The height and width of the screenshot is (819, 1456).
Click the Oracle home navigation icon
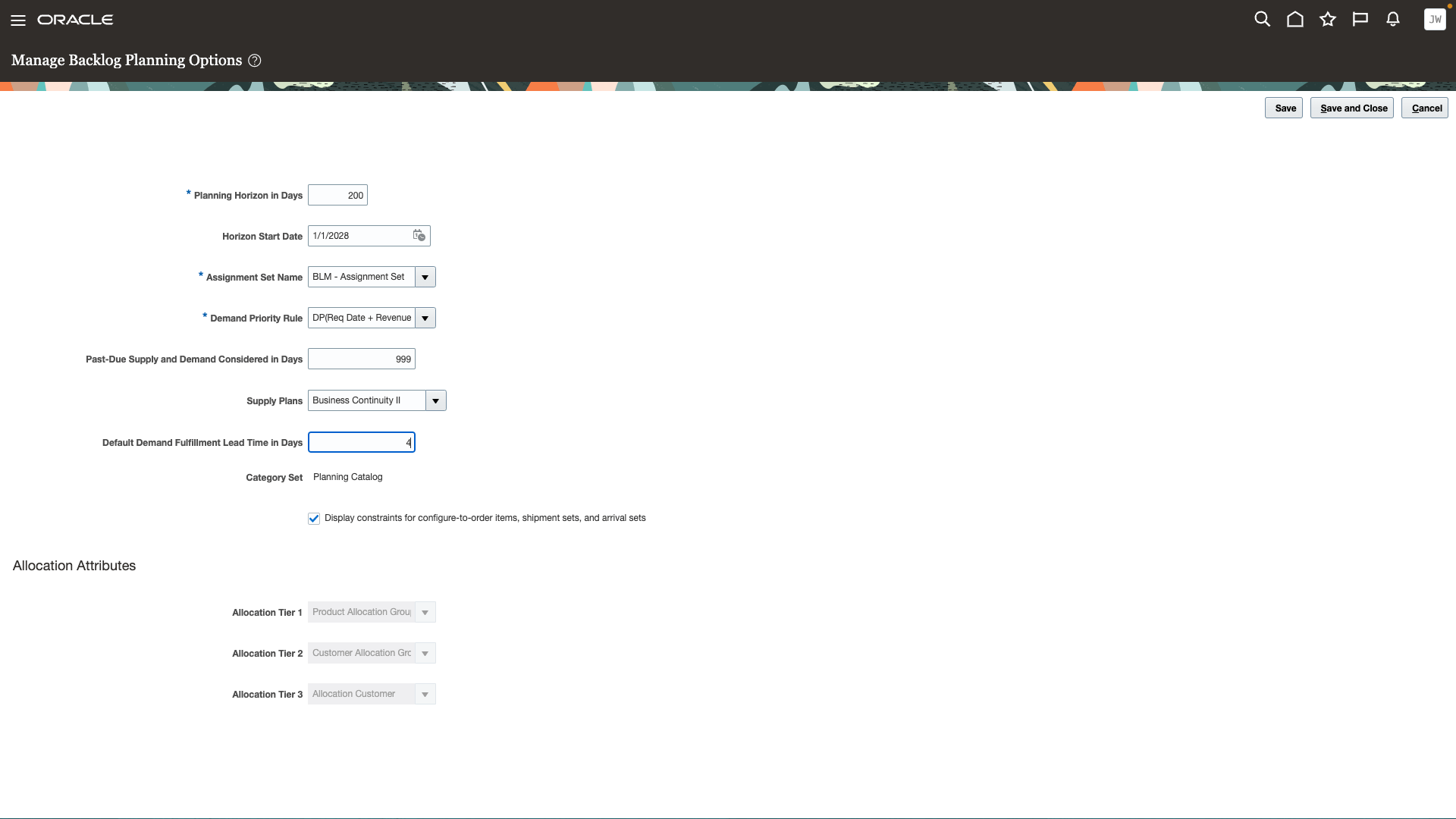pyautogui.click(x=1296, y=19)
